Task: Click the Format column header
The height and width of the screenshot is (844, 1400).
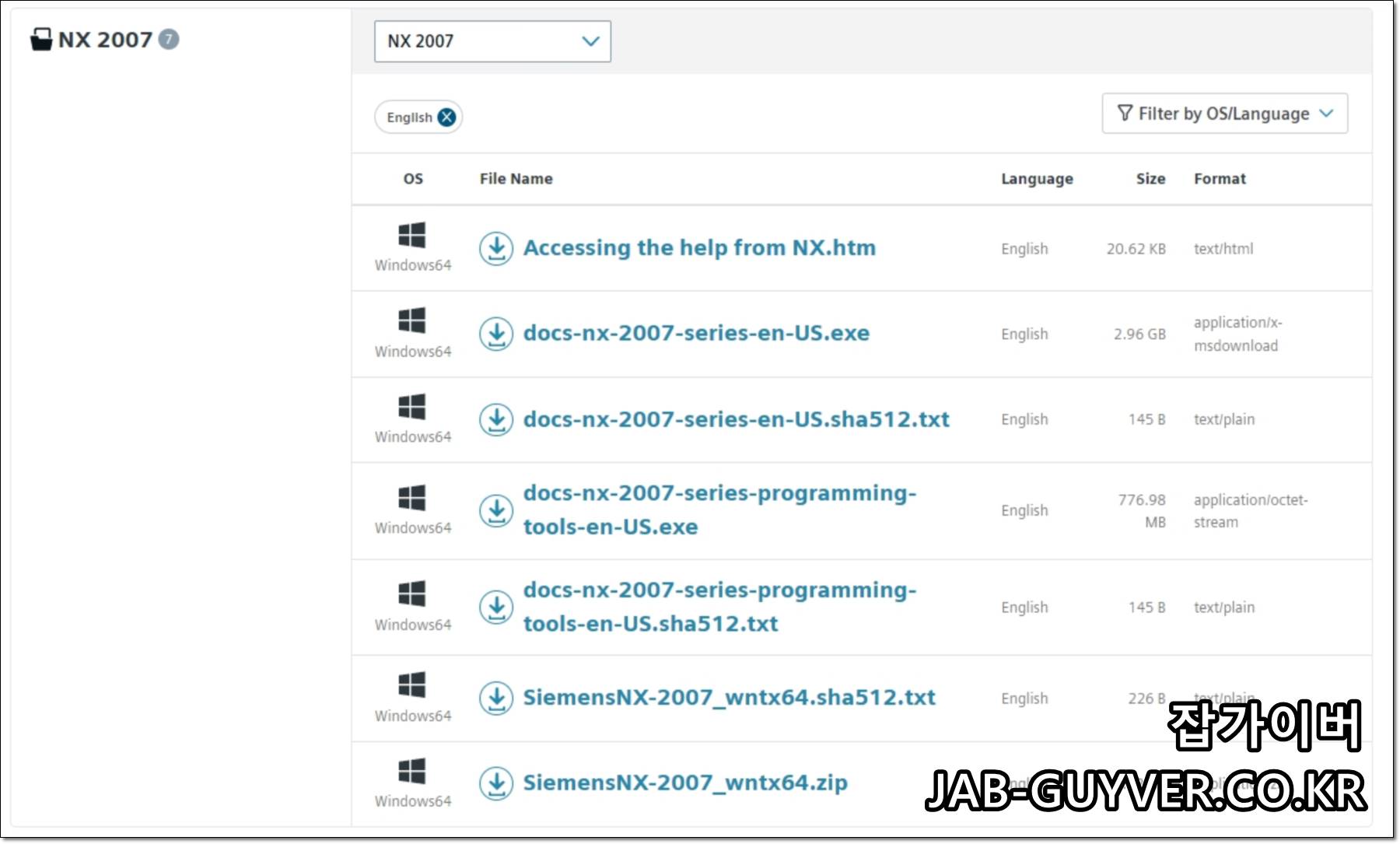Action: pyautogui.click(x=1220, y=179)
